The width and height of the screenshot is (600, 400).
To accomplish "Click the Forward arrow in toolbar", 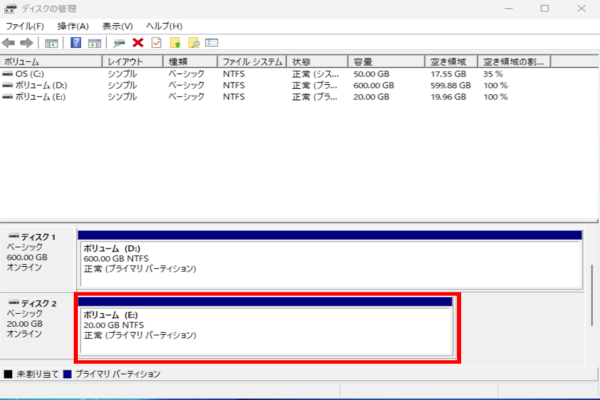I will pos(26,43).
